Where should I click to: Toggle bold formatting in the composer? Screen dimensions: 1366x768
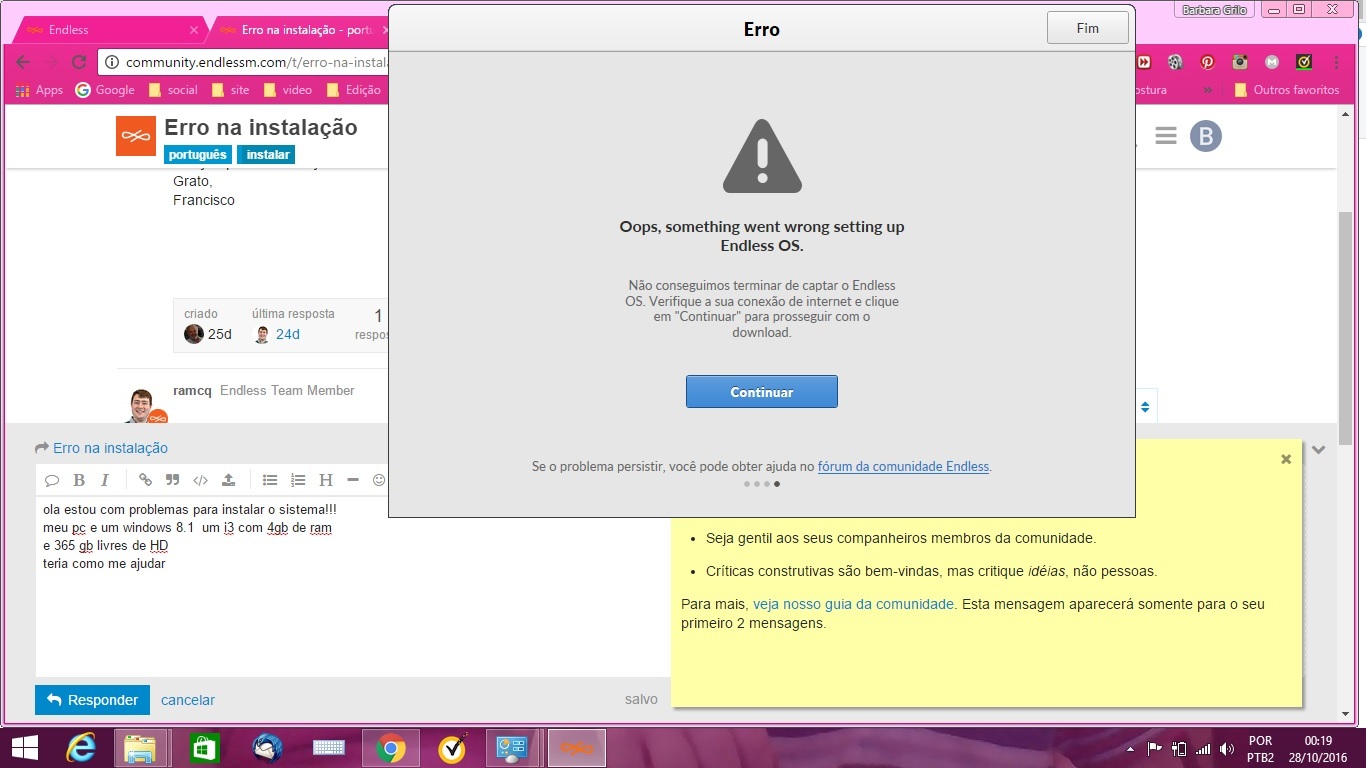[x=79, y=480]
